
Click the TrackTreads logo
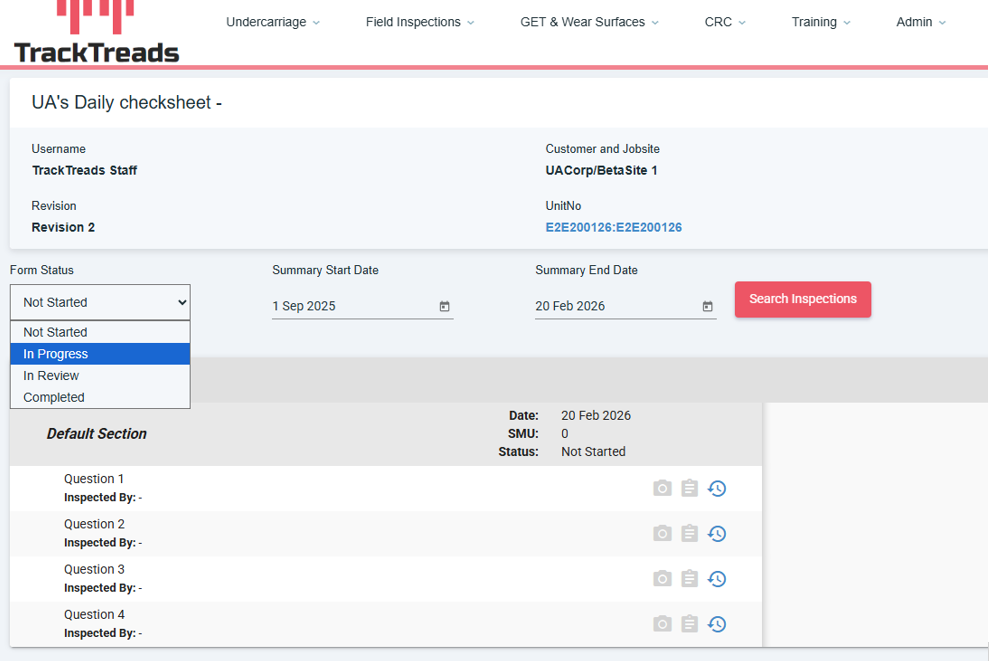(x=96, y=33)
